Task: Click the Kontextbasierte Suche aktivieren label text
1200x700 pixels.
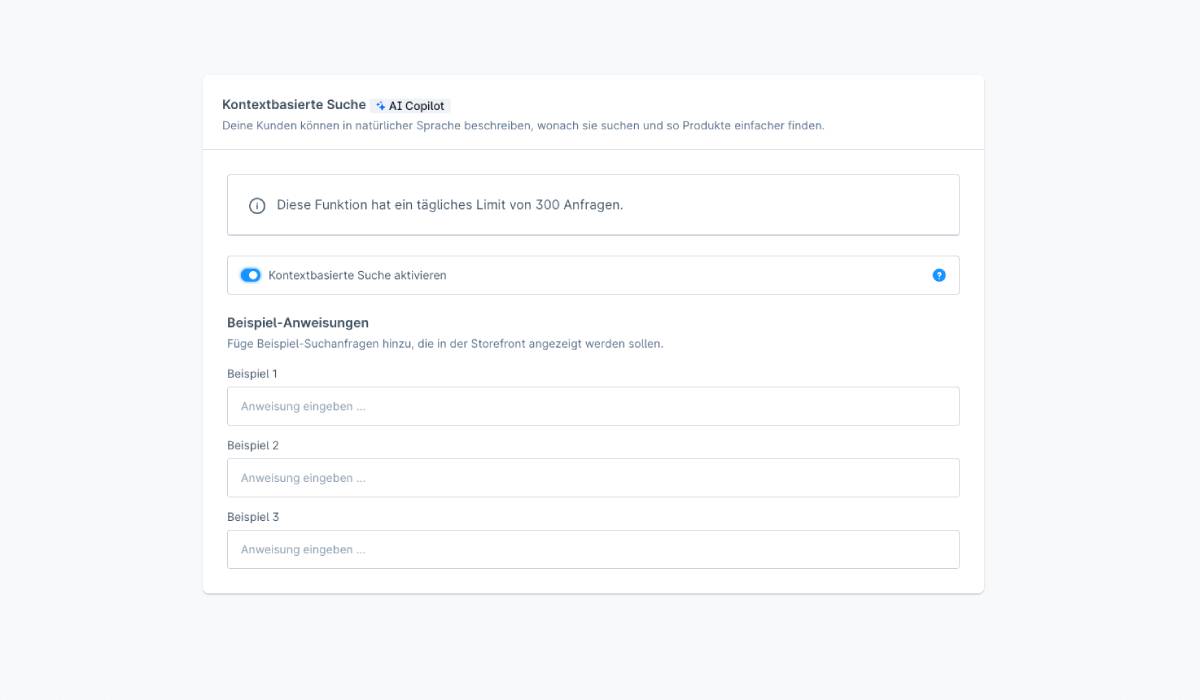Action: tap(357, 275)
